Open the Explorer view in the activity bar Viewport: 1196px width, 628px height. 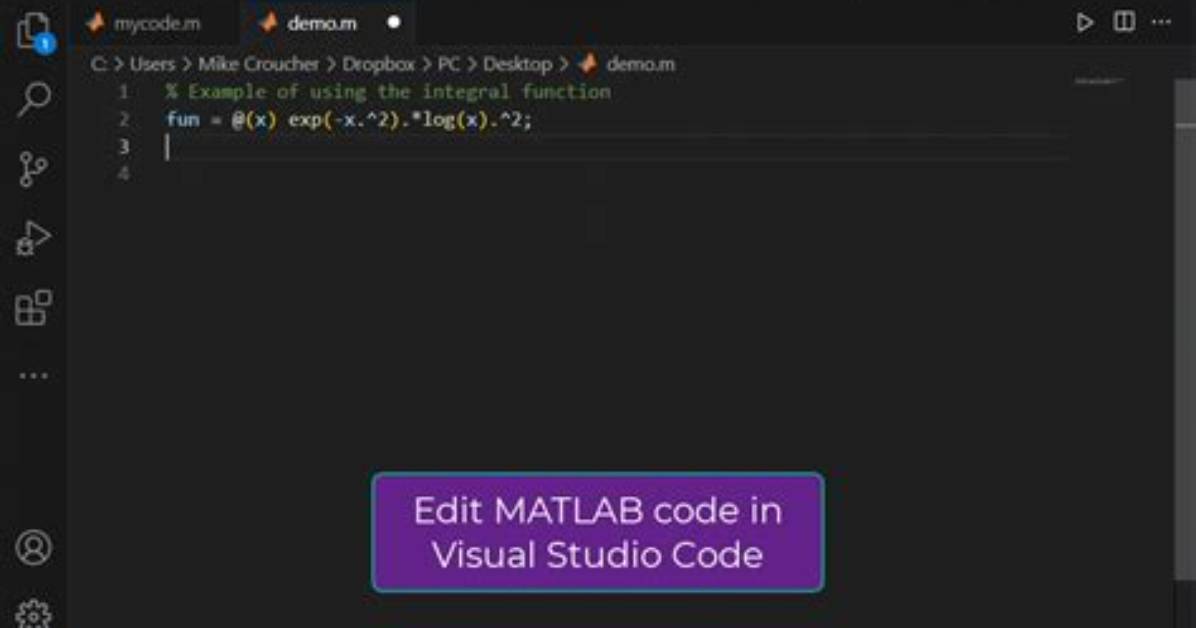point(34,32)
